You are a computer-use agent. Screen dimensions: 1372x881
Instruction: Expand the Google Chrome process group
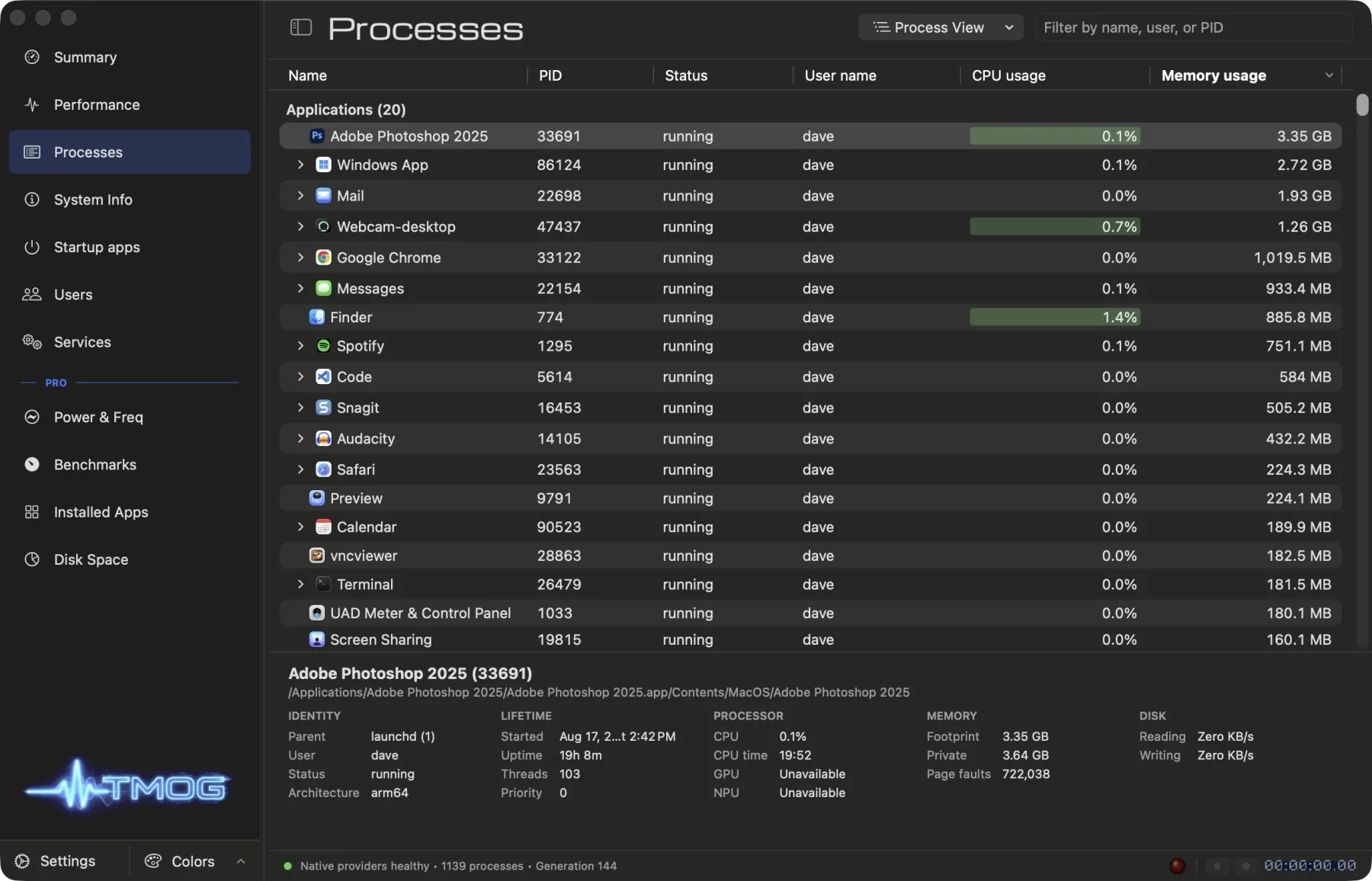click(300, 258)
